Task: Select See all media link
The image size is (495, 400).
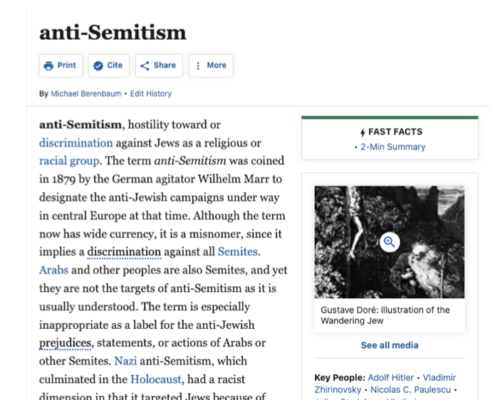Action: (x=389, y=345)
